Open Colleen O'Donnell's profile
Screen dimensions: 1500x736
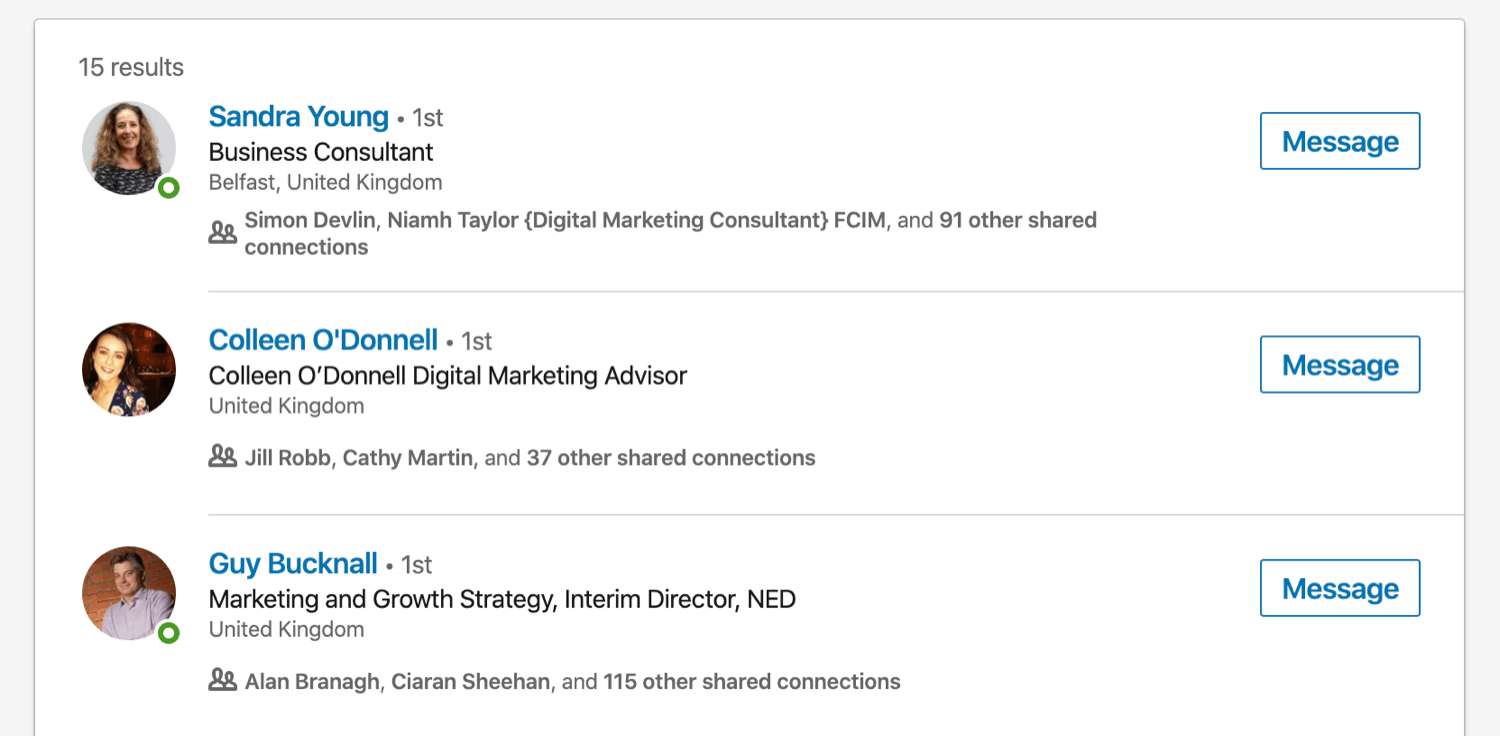coord(322,340)
